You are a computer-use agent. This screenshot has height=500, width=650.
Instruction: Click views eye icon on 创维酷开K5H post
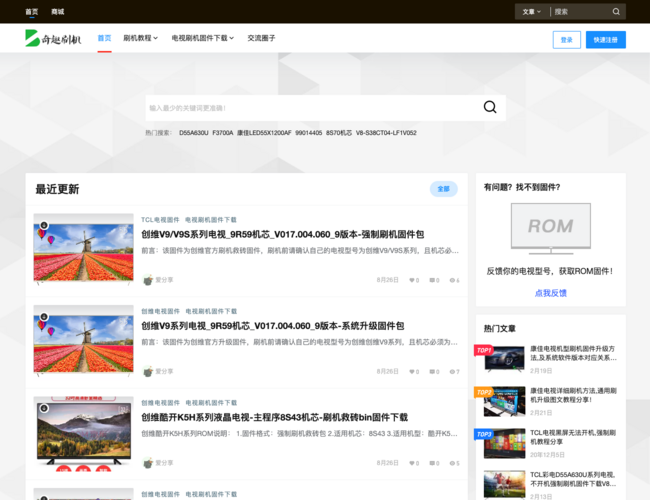coord(452,463)
